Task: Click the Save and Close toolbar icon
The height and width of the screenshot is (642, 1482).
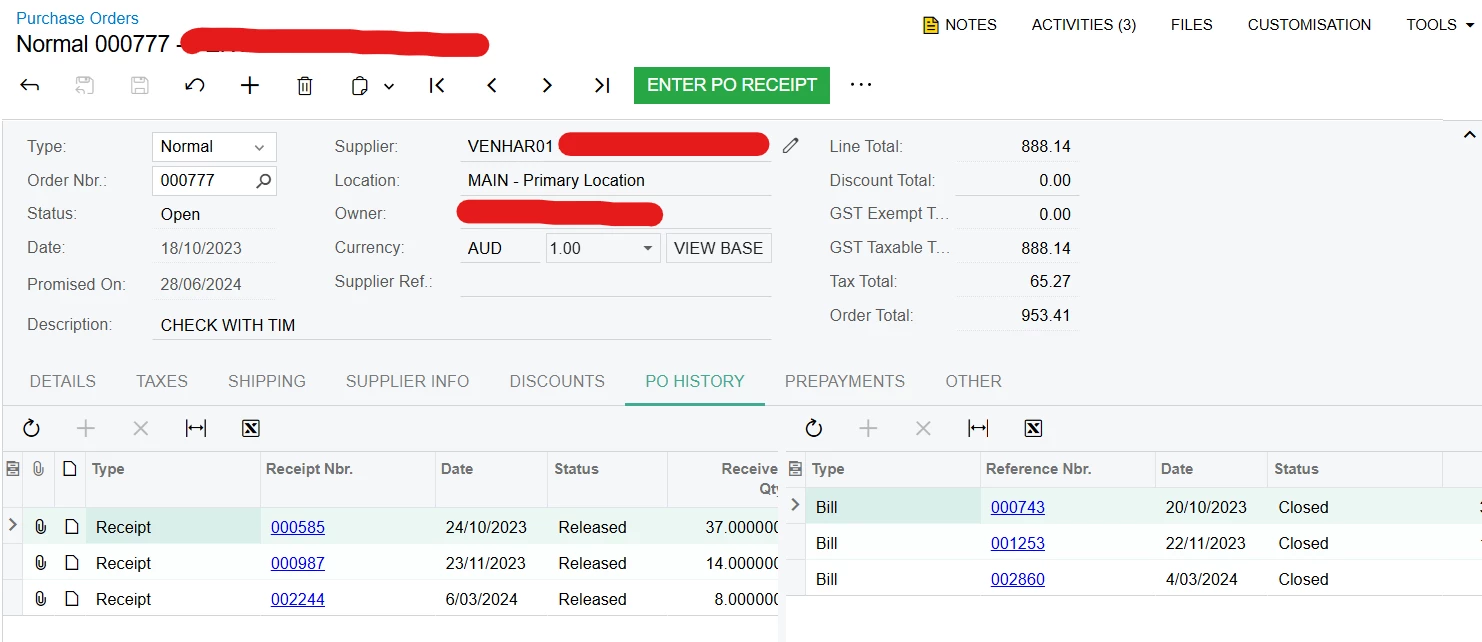Action: (x=85, y=86)
